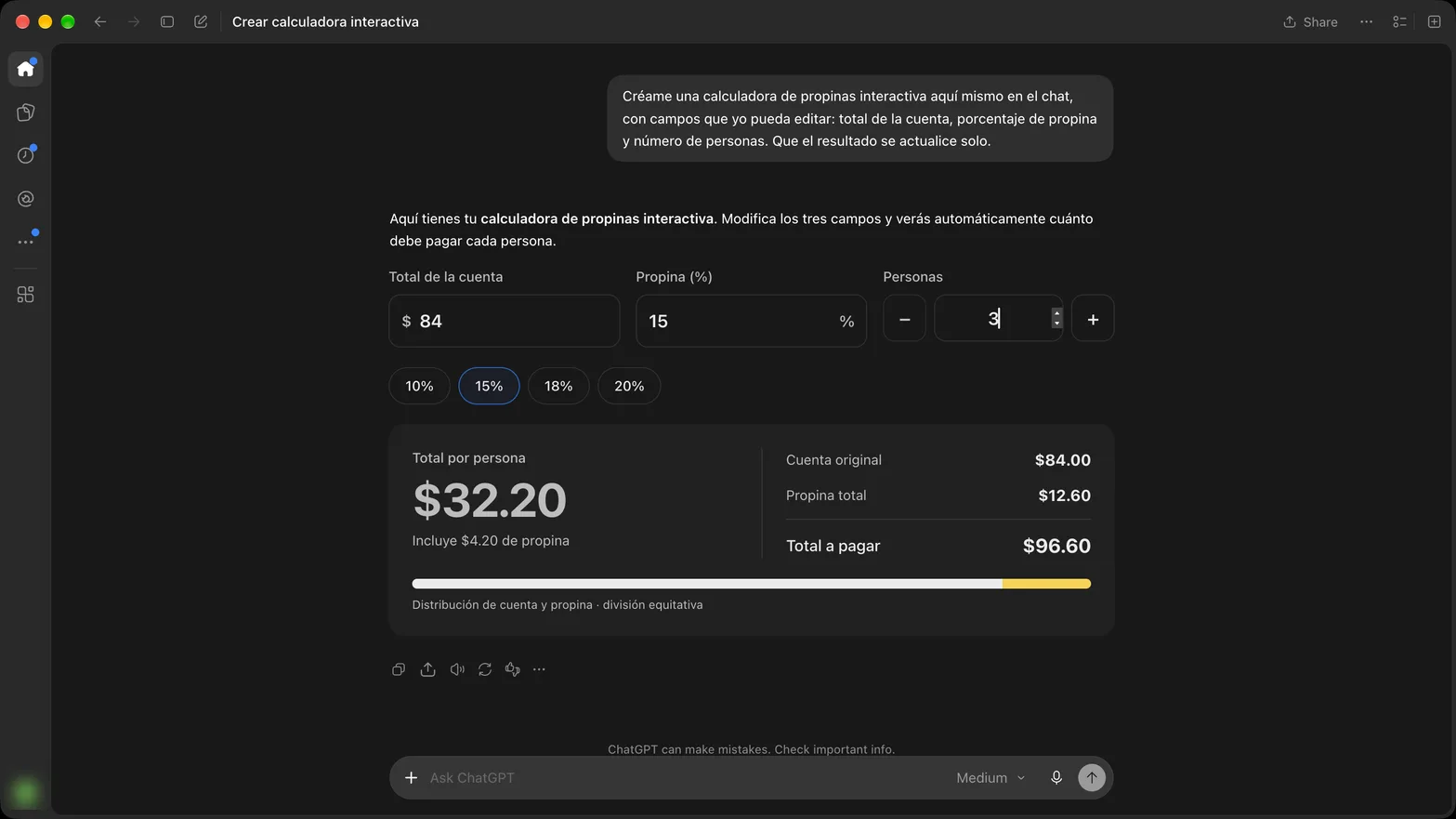The image size is (1456, 819).
Task: Open the apps grid icon in the sidebar
Action: pyautogui.click(x=26, y=295)
